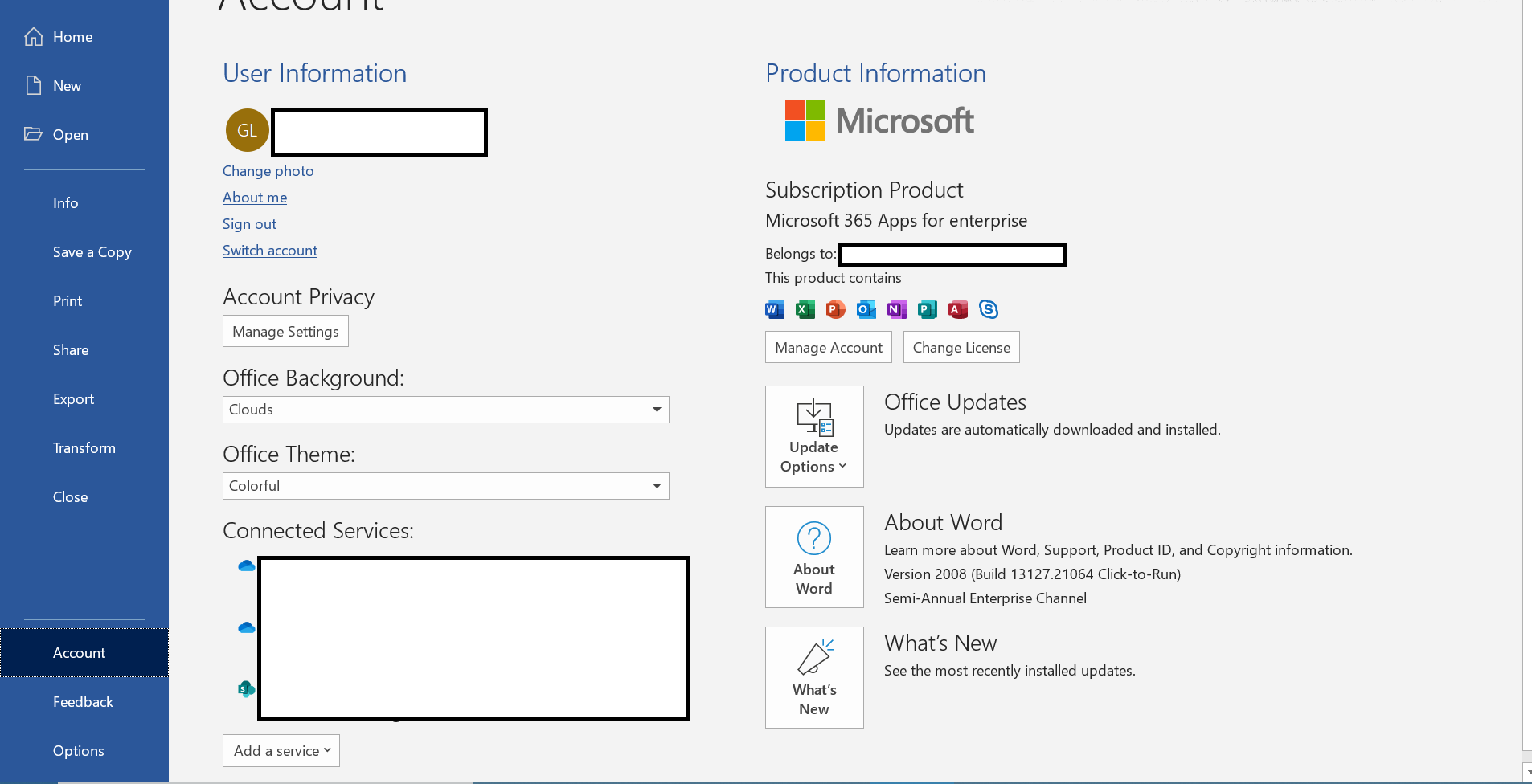The height and width of the screenshot is (784, 1532).
Task: Click the Access app icon
Action: pos(958,309)
